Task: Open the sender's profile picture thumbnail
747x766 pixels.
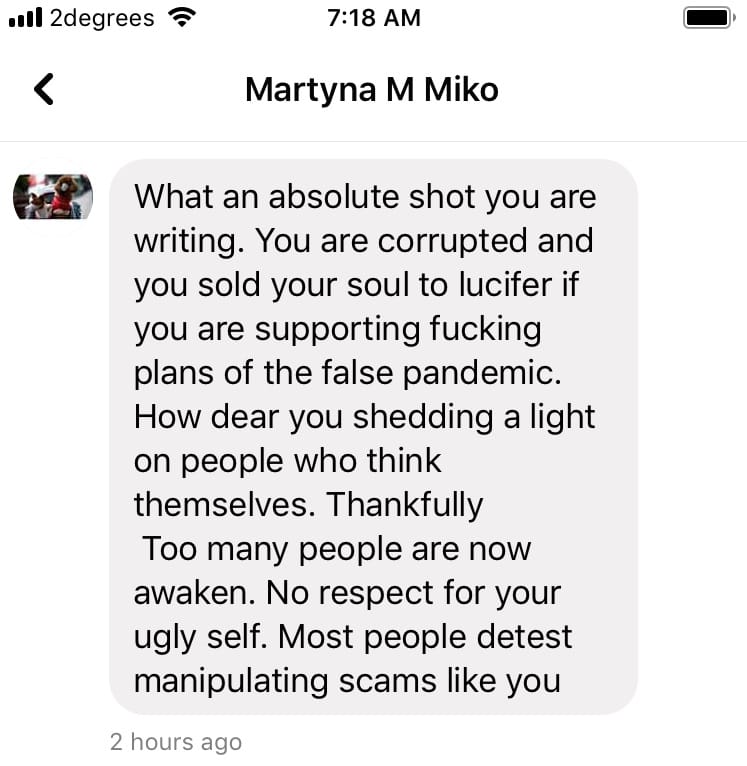Action: pos(53,197)
